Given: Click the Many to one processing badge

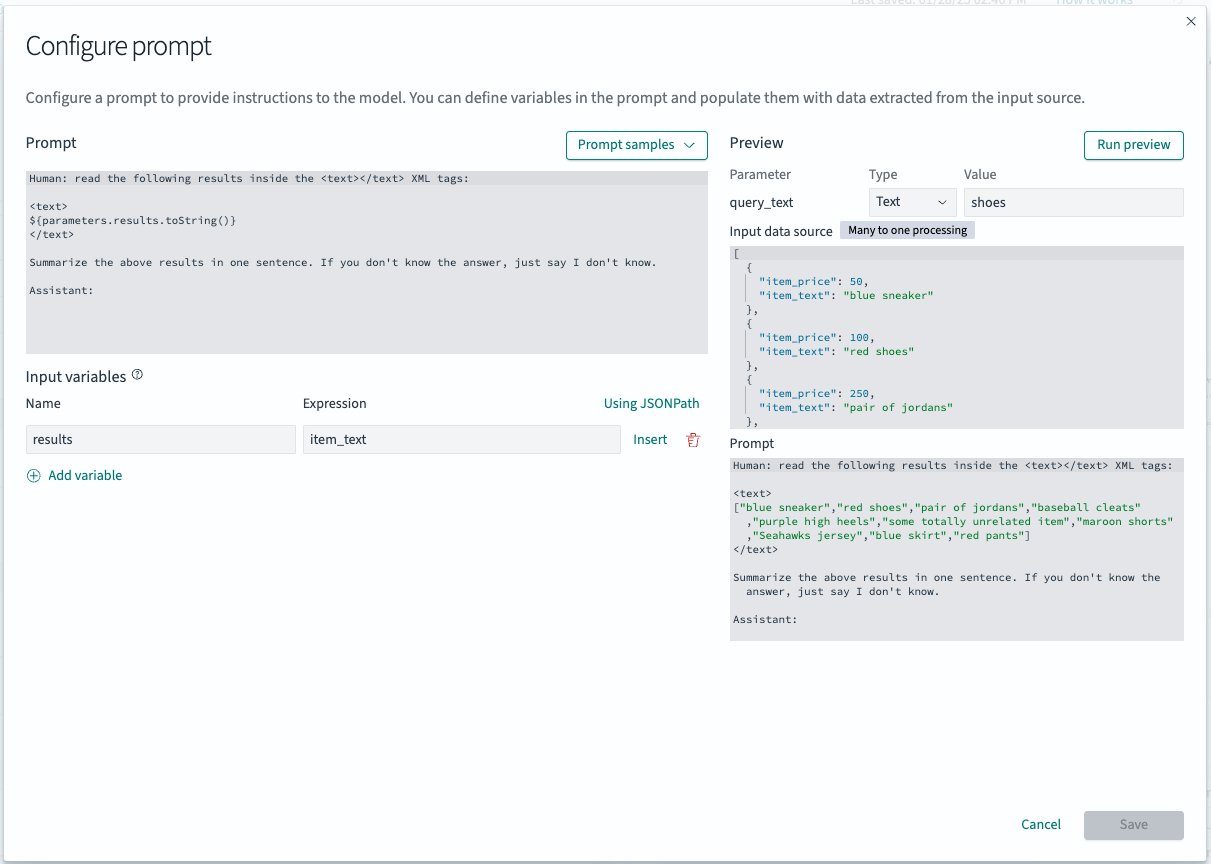Looking at the screenshot, I should (x=907, y=230).
